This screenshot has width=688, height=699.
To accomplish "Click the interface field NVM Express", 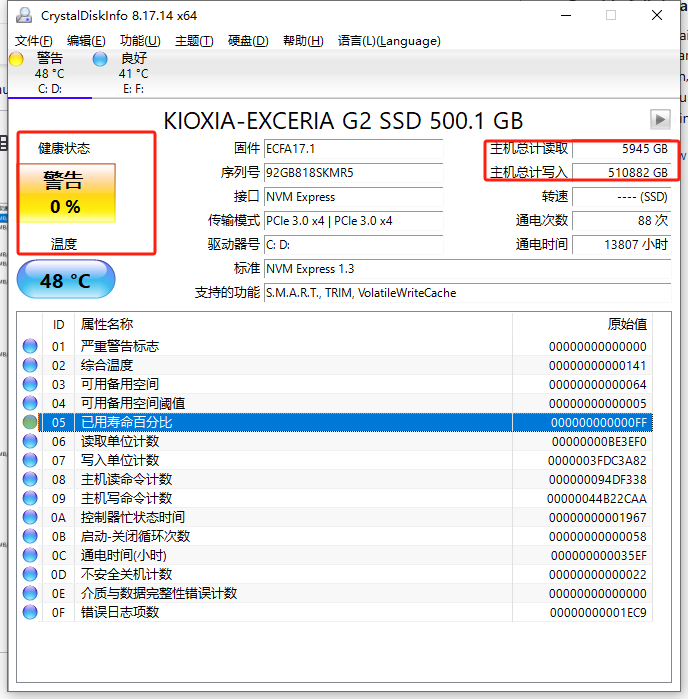I will tap(353, 197).
